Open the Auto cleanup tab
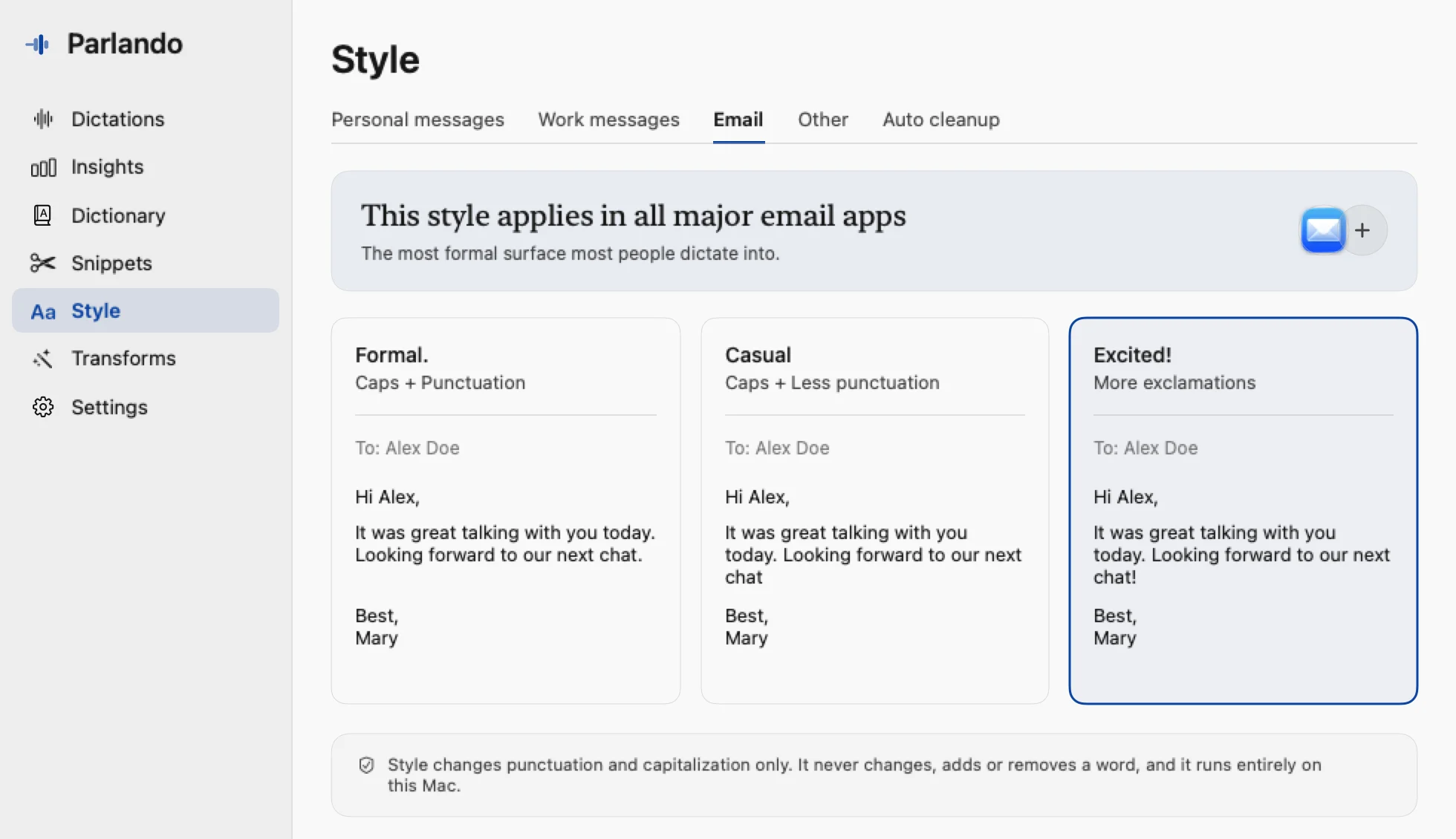The height and width of the screenshot is (839, 1456). coord(941,120)
